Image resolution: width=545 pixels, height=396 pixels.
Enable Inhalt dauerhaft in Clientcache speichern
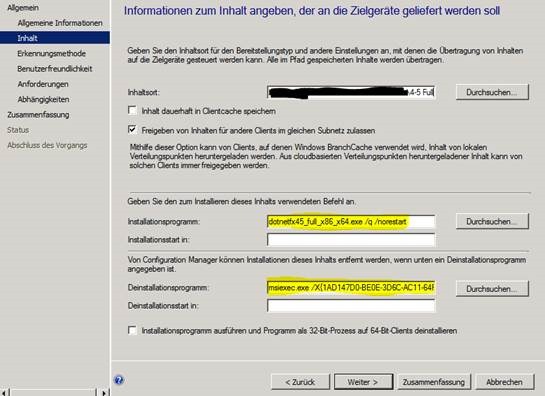[x=132, y=111]
